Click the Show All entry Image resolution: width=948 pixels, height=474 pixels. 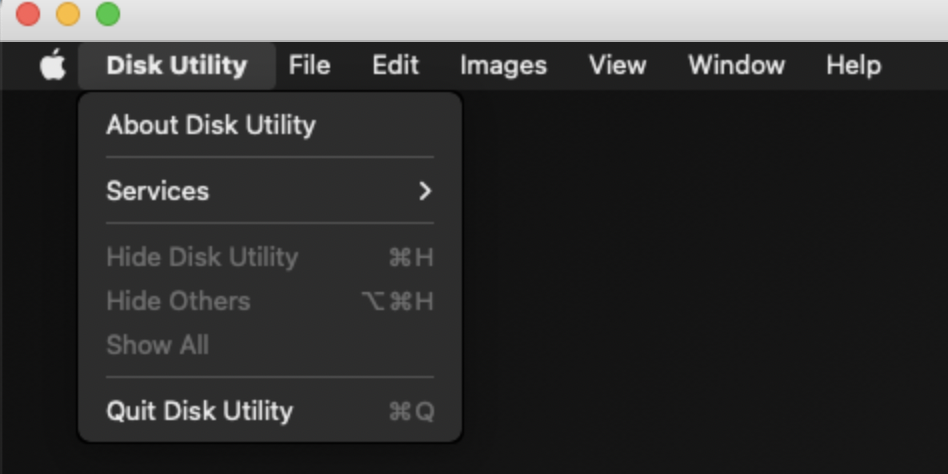[157, 345]
